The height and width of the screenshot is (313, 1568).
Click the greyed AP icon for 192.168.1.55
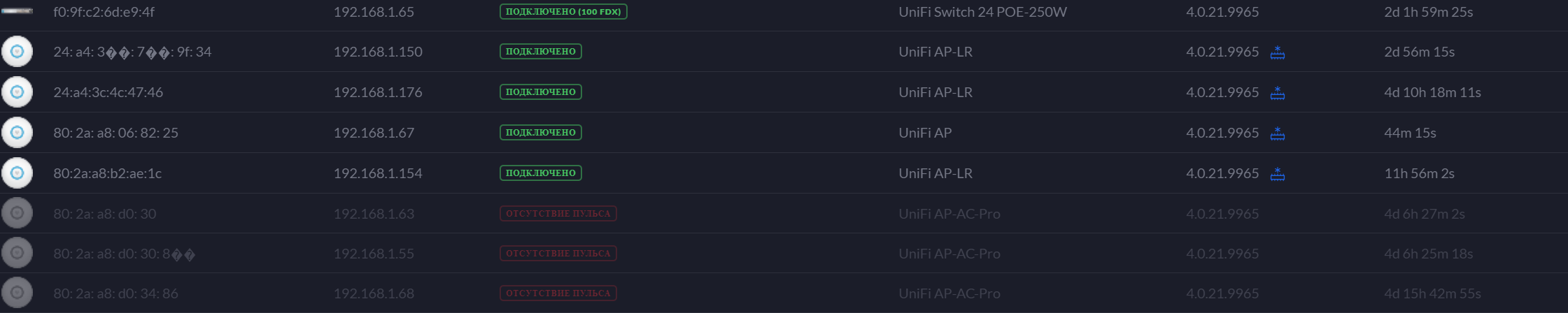coord(17,253)
